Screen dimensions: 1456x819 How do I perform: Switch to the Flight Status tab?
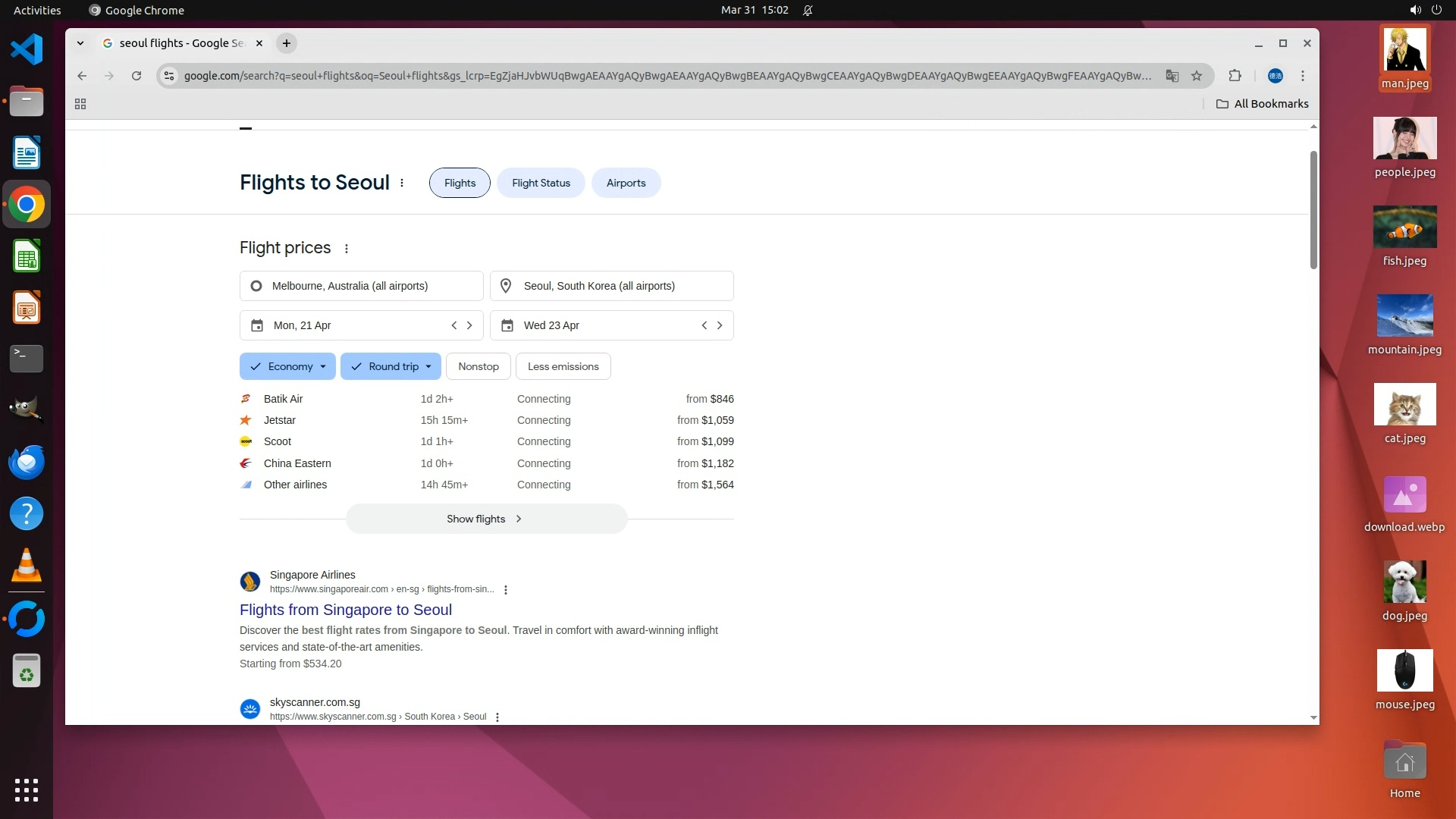pyautogui.click(x=541, y=183)
